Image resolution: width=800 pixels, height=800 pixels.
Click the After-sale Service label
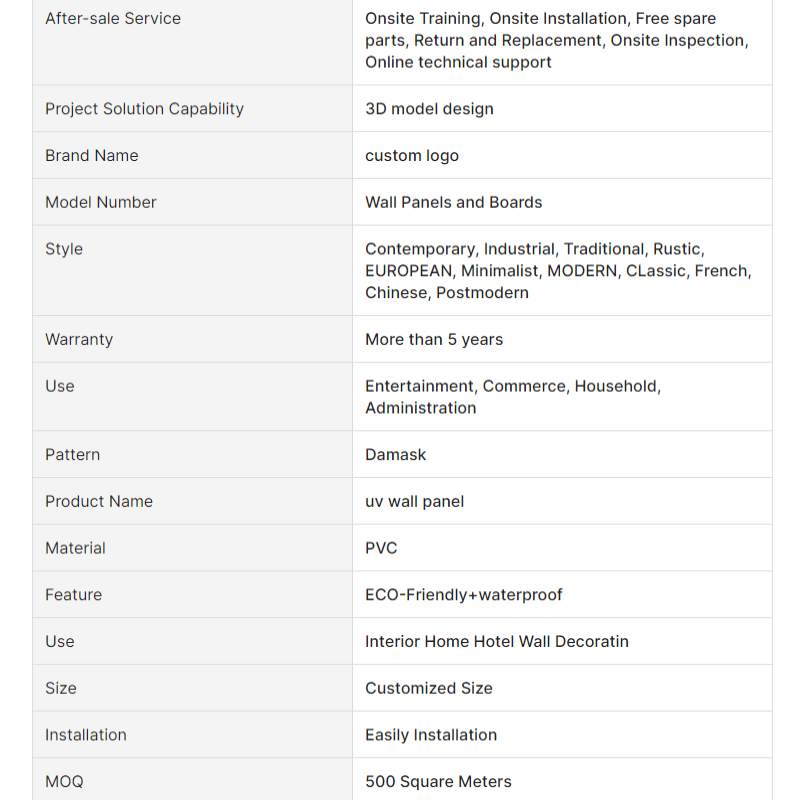(x=113, y=18)
